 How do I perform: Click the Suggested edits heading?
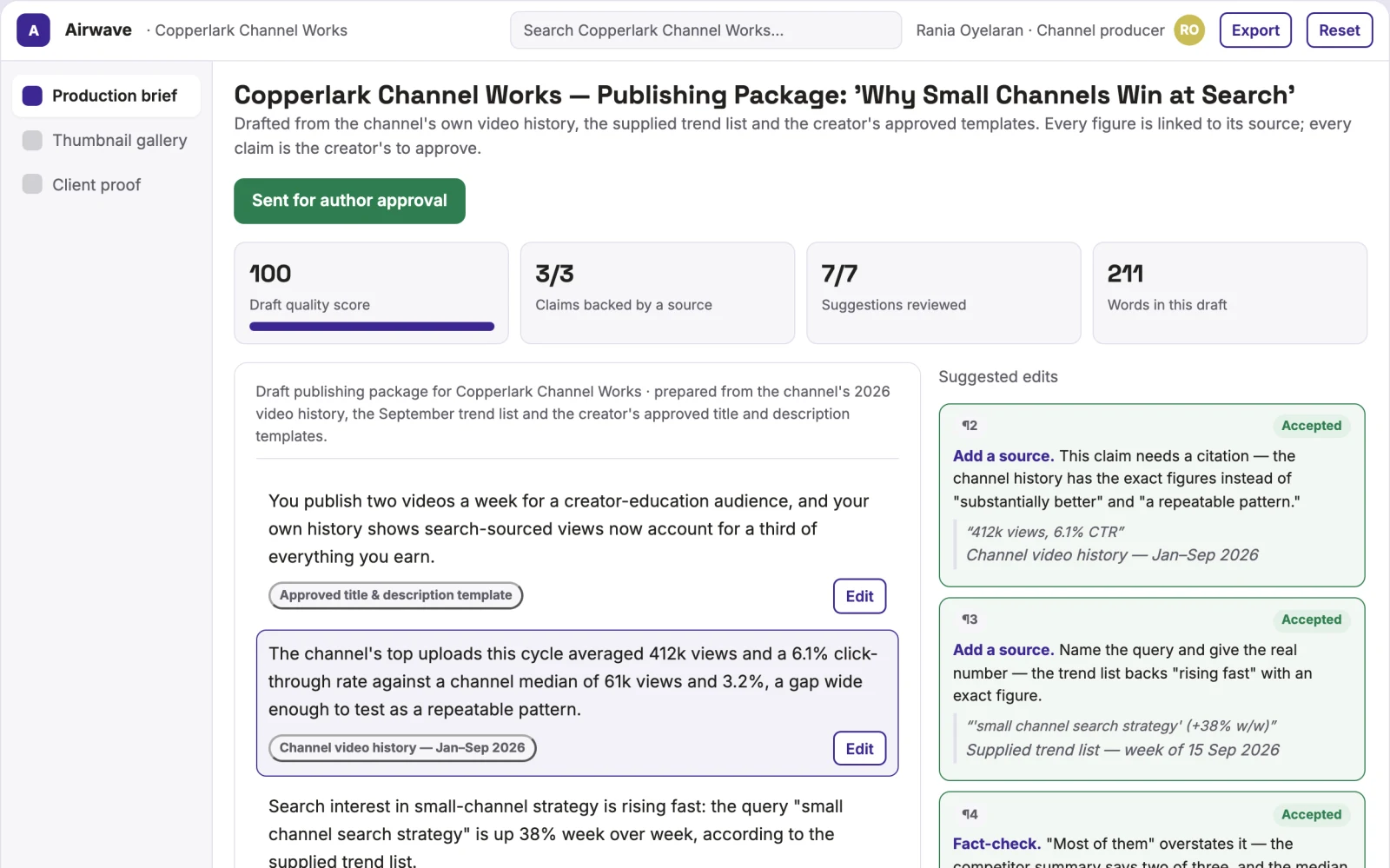tap(998, 377)
